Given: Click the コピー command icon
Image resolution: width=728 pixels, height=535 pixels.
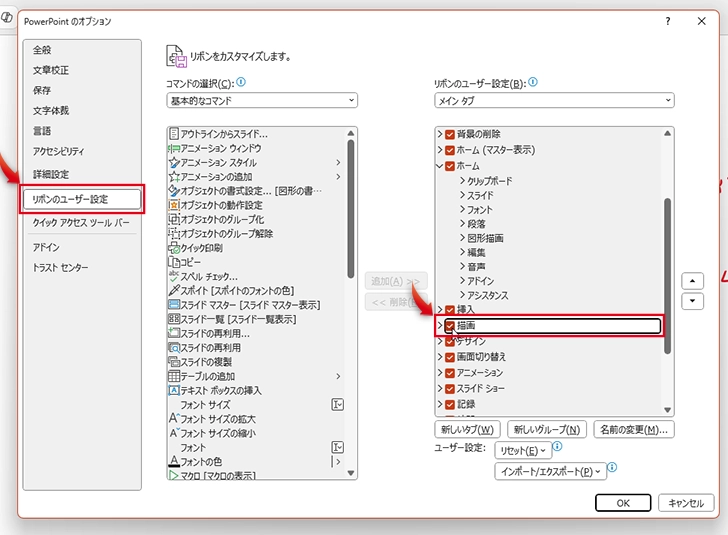Looking at the screenshot, I should [174, 262].
